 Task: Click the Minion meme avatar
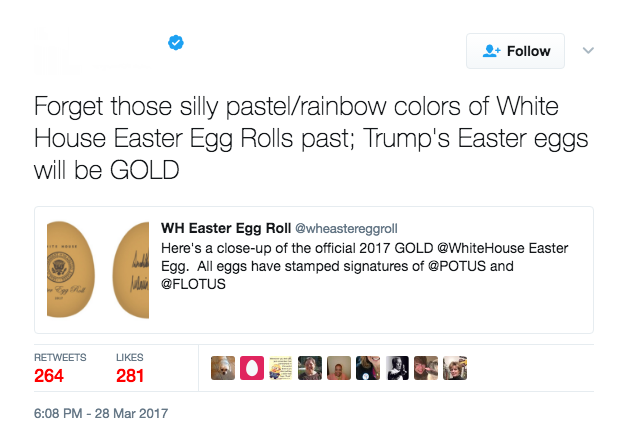(281, 369)
